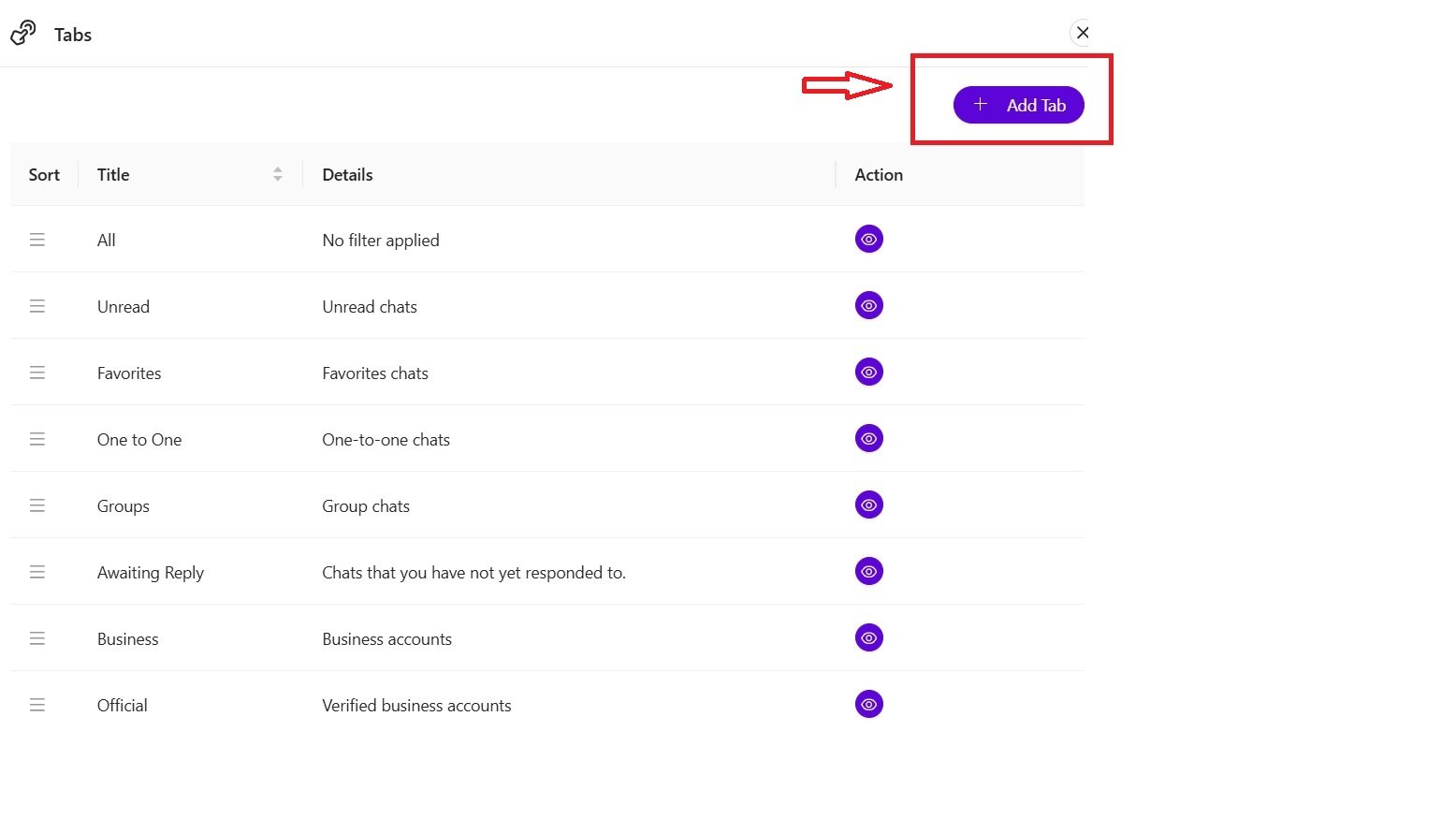Hide the Unread tab using its eye icon
This screenshot has height=819, width=1456.
click(x=868, y=305)
